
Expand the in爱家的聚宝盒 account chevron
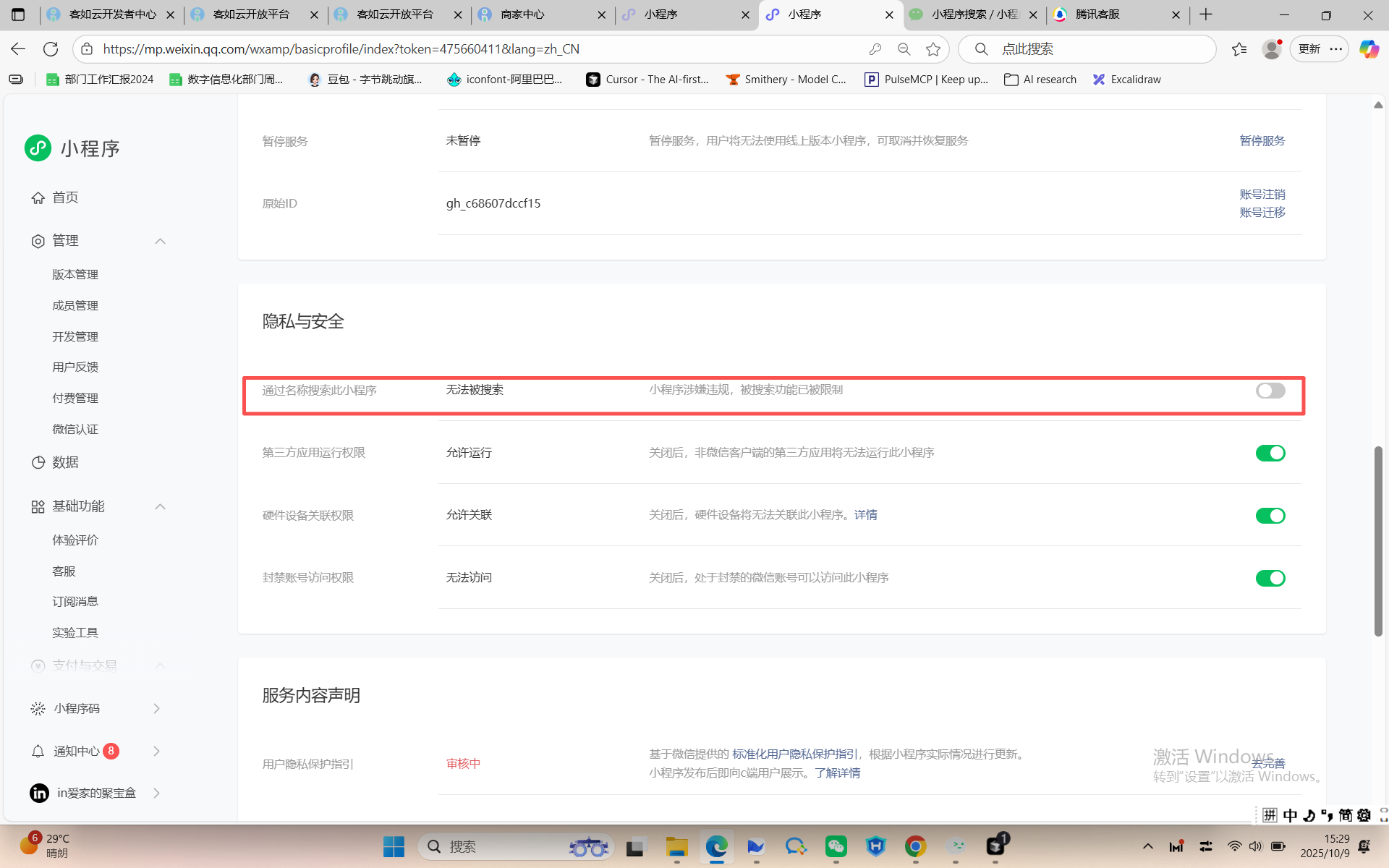click(156, 793)
